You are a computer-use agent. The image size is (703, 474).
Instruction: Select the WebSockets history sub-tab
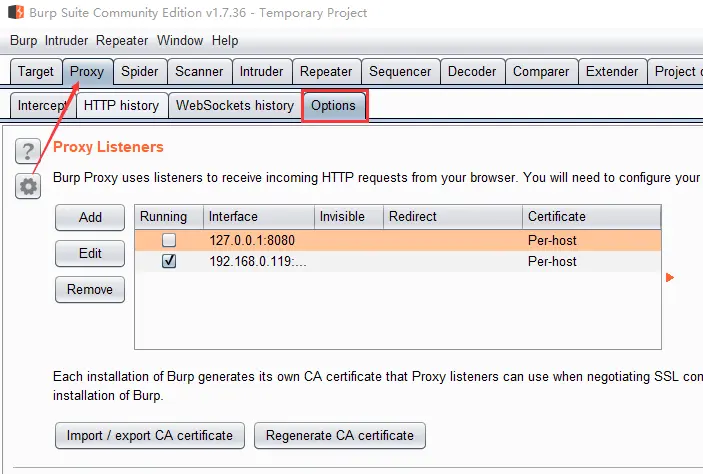pyautogui.click(x=234, y=105)
